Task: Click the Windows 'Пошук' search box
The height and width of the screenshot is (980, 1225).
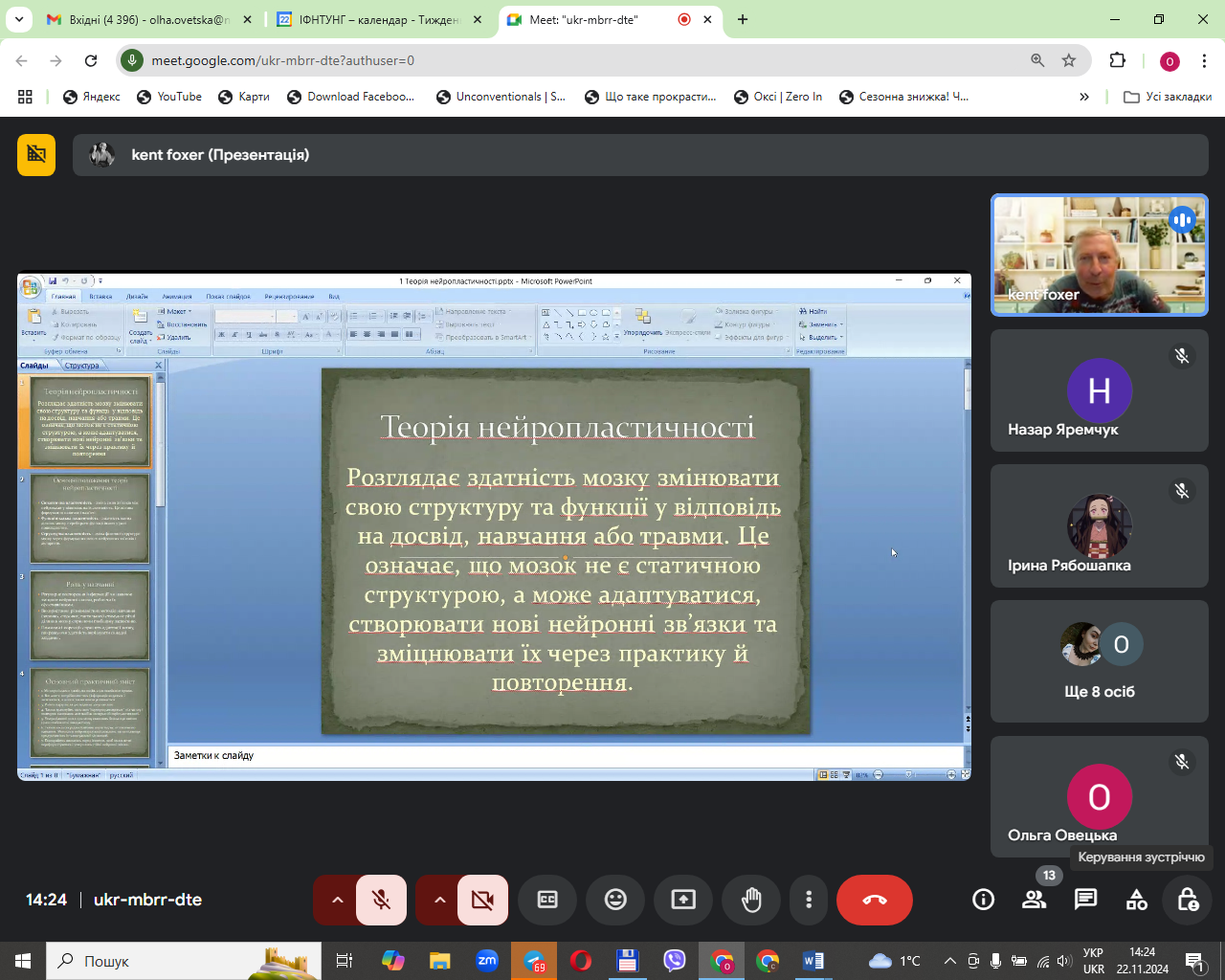Action: pyautogui.click(x=182, y=961)
